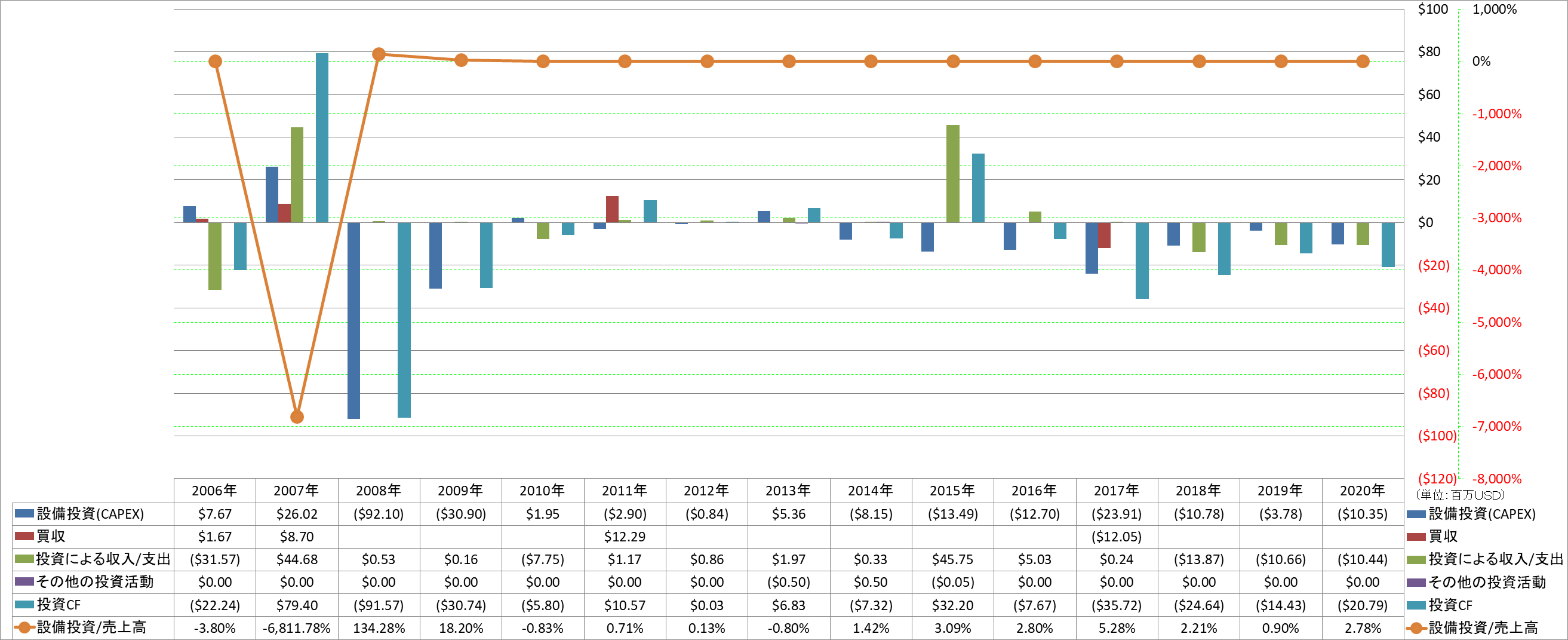Click the purple その他の投資活動 legend swatch on the left
This screenshot has width=1568, height=640.
click(x=24, y=581)
